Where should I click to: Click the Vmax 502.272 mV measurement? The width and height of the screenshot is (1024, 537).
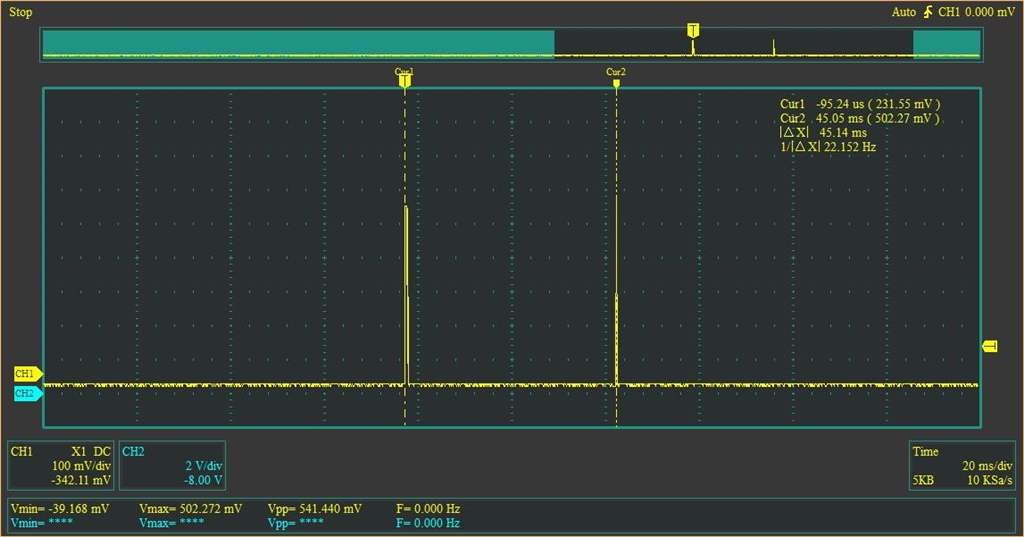[x=190, y=508]
